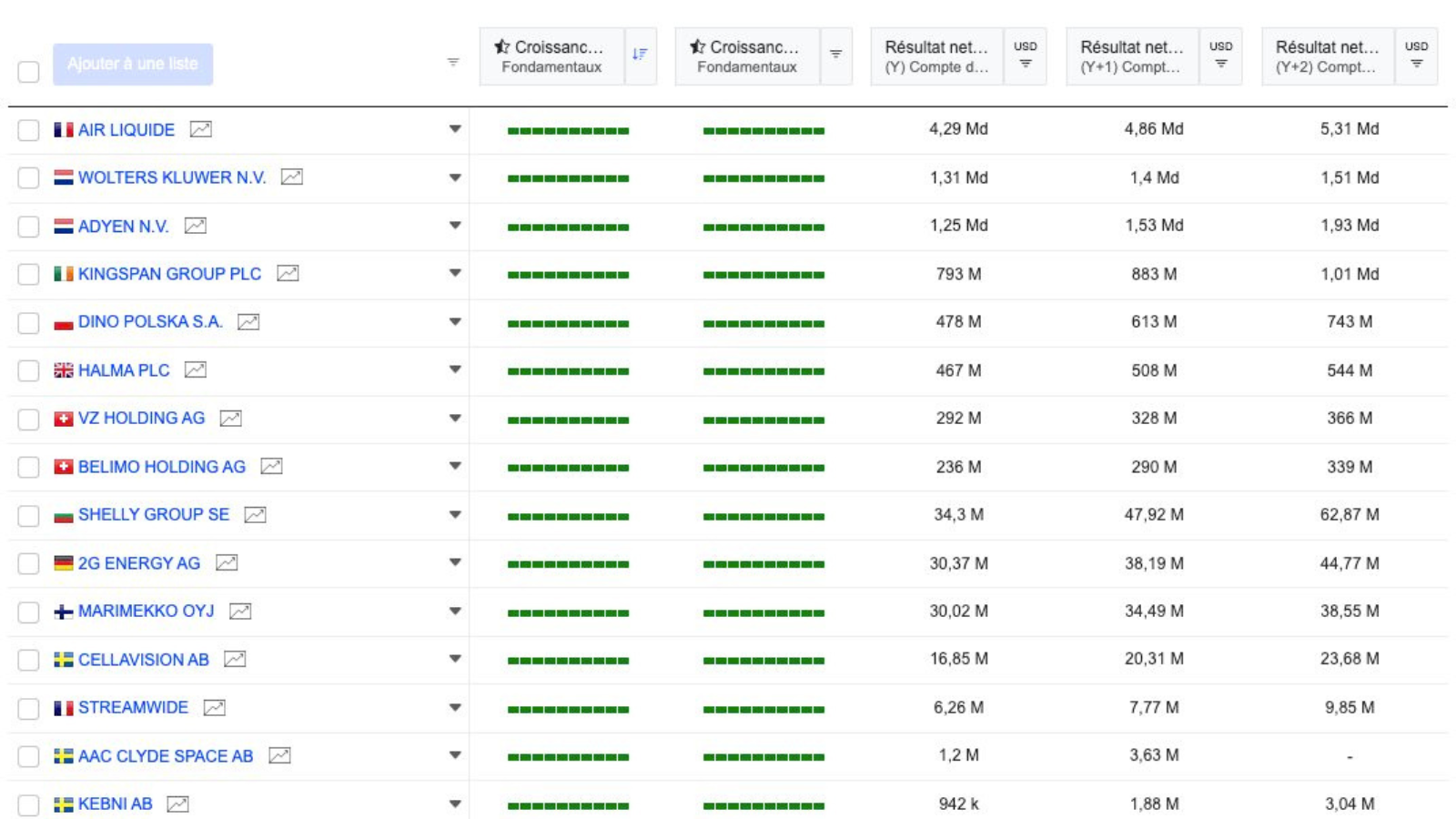Open the SHELLY GROUP SE stock link
This screenshot has height=819, width=1456.
pyautogui.click(x=154, y=514)
